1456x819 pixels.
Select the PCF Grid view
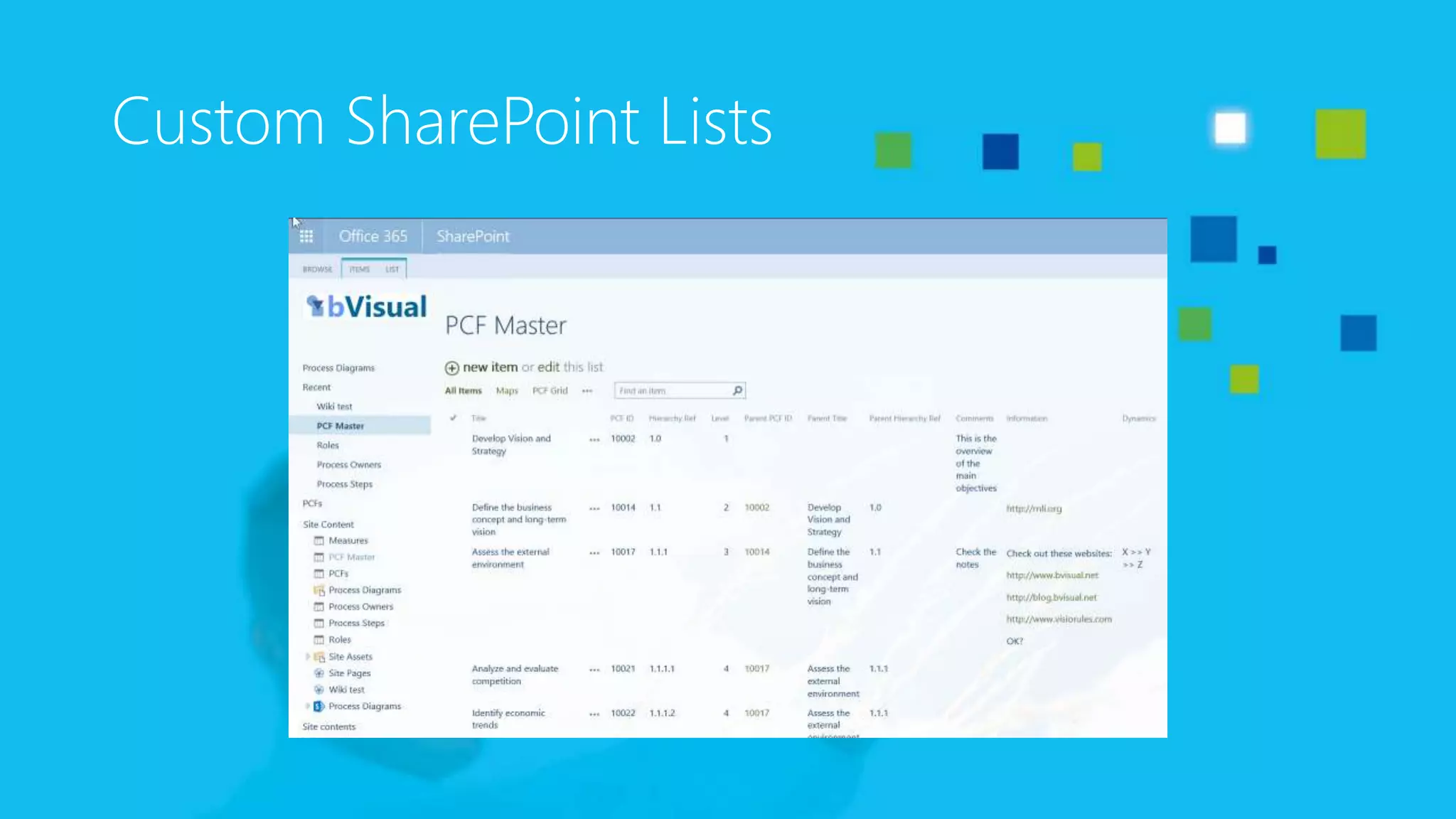[x=550, y=391]
